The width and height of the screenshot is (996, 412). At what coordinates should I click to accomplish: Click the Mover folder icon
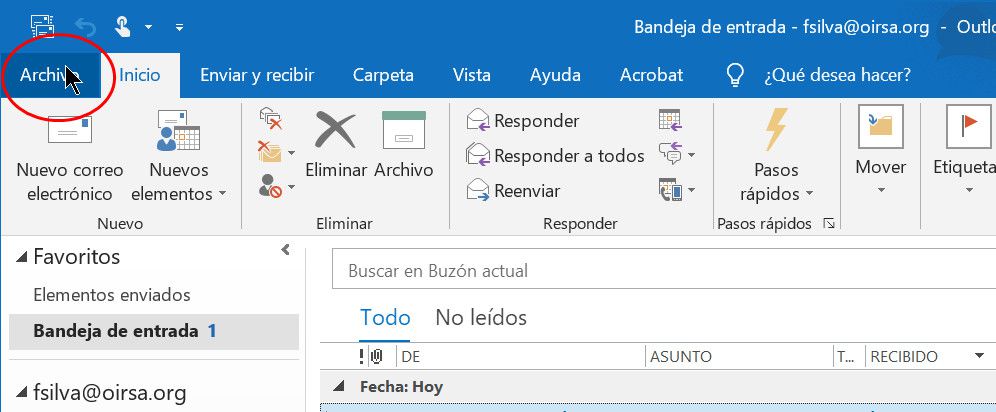coord(880,127)
